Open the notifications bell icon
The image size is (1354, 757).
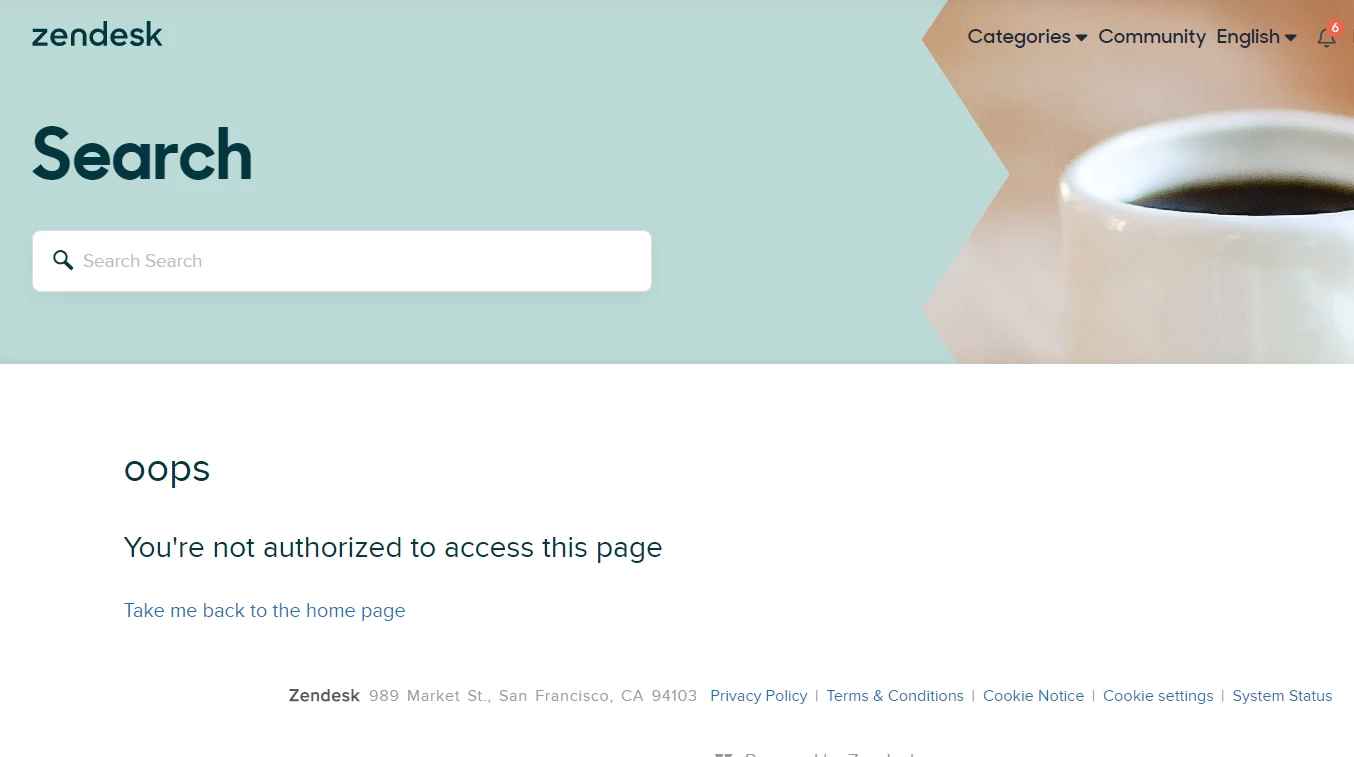click(x=1326, y=38)
